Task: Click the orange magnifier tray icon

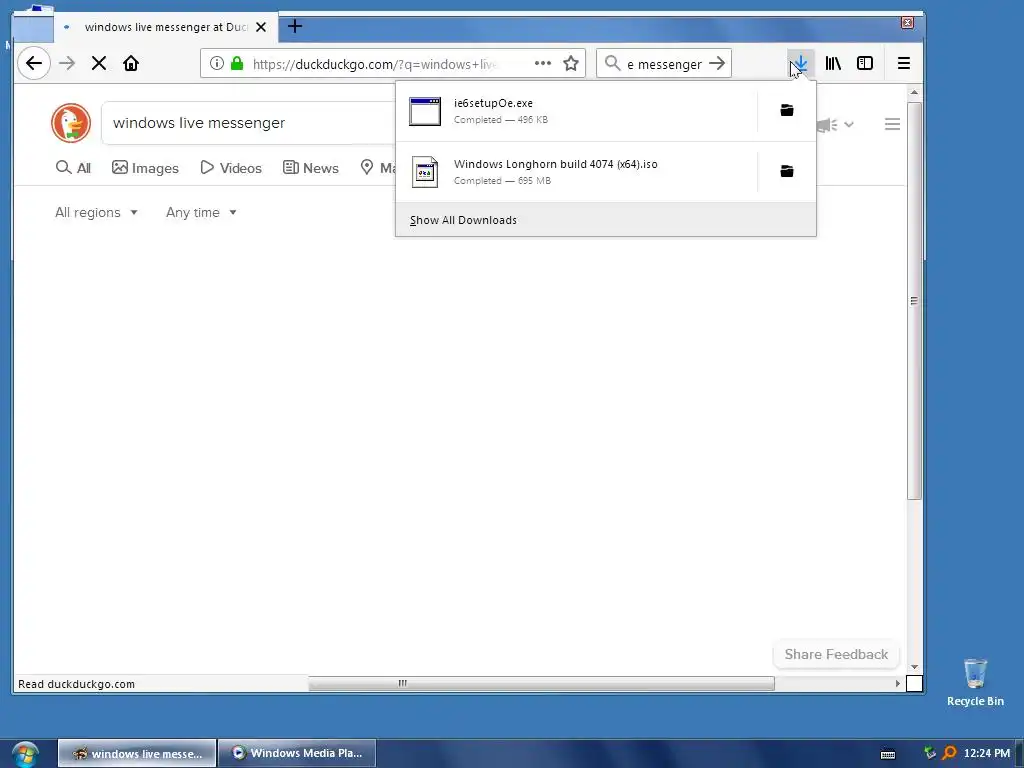Action: 950,753
